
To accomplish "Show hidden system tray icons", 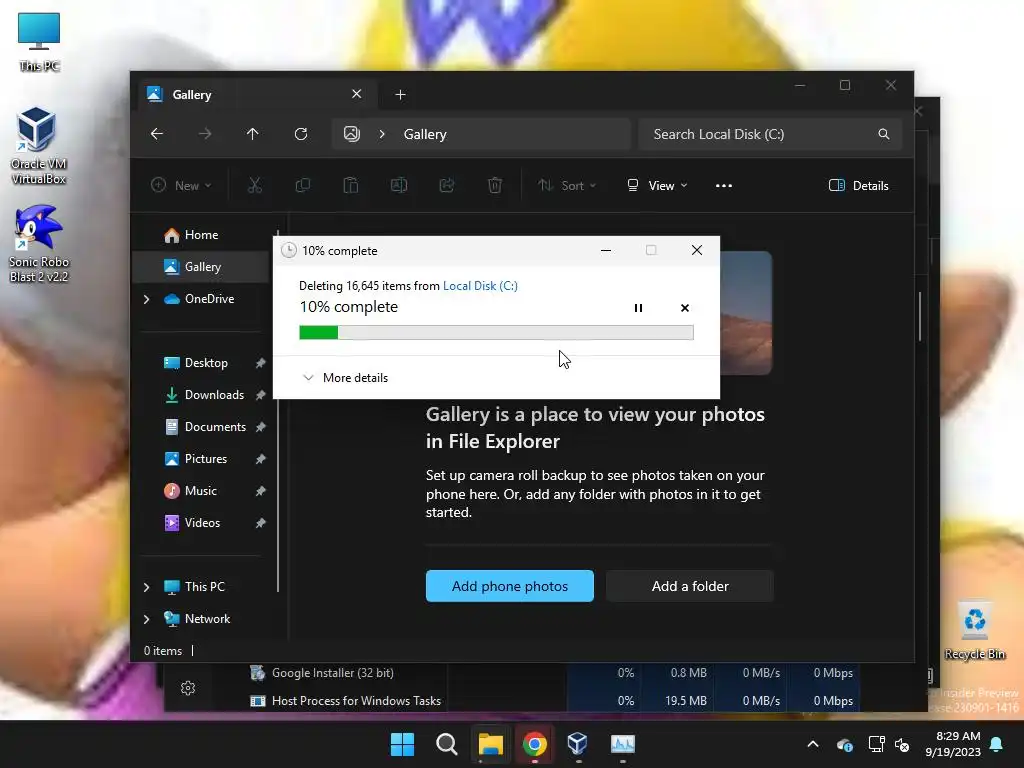I will 813,744.
